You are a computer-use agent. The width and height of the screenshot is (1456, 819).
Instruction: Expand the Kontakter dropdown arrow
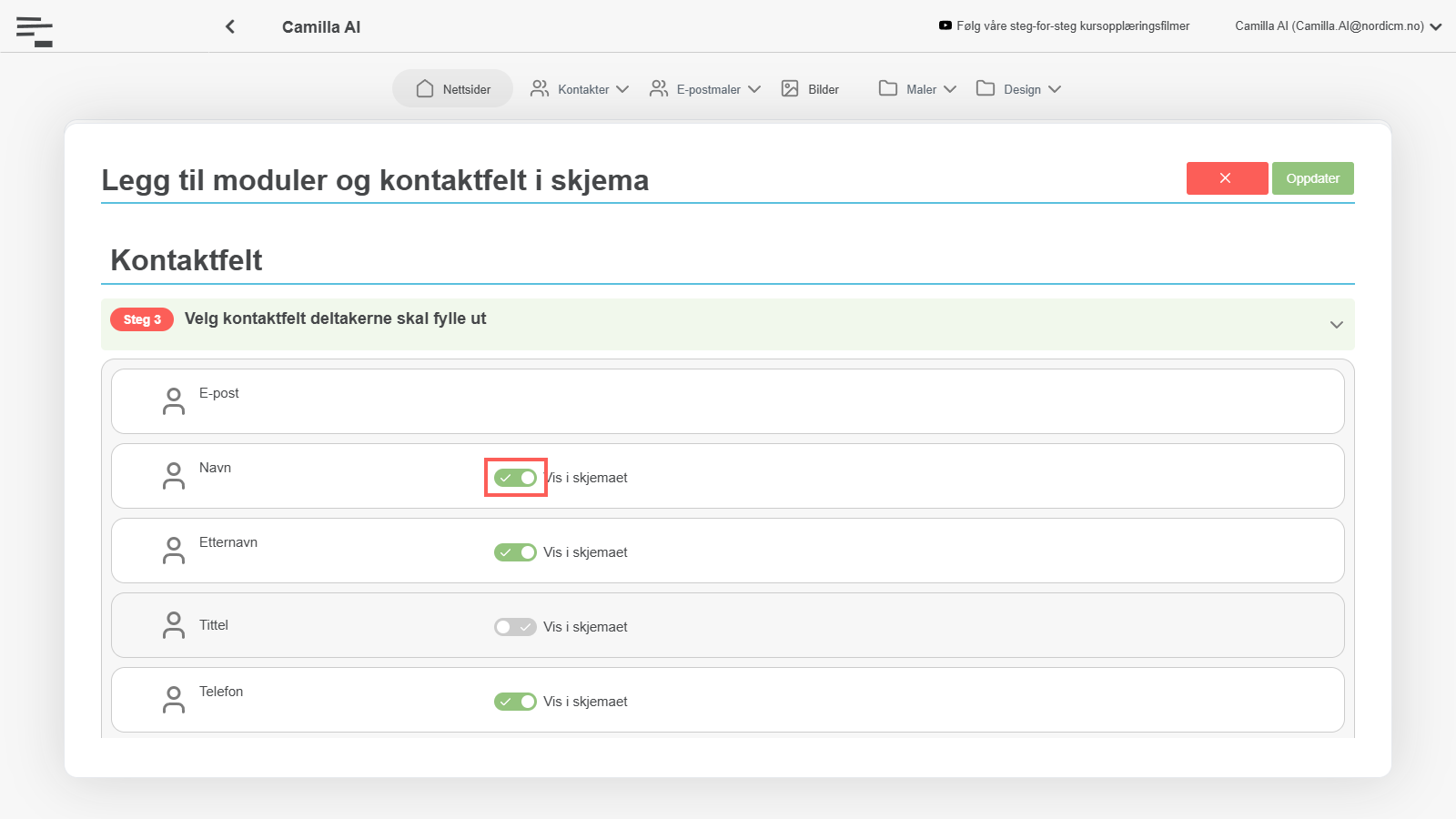(x=622, y=89)
